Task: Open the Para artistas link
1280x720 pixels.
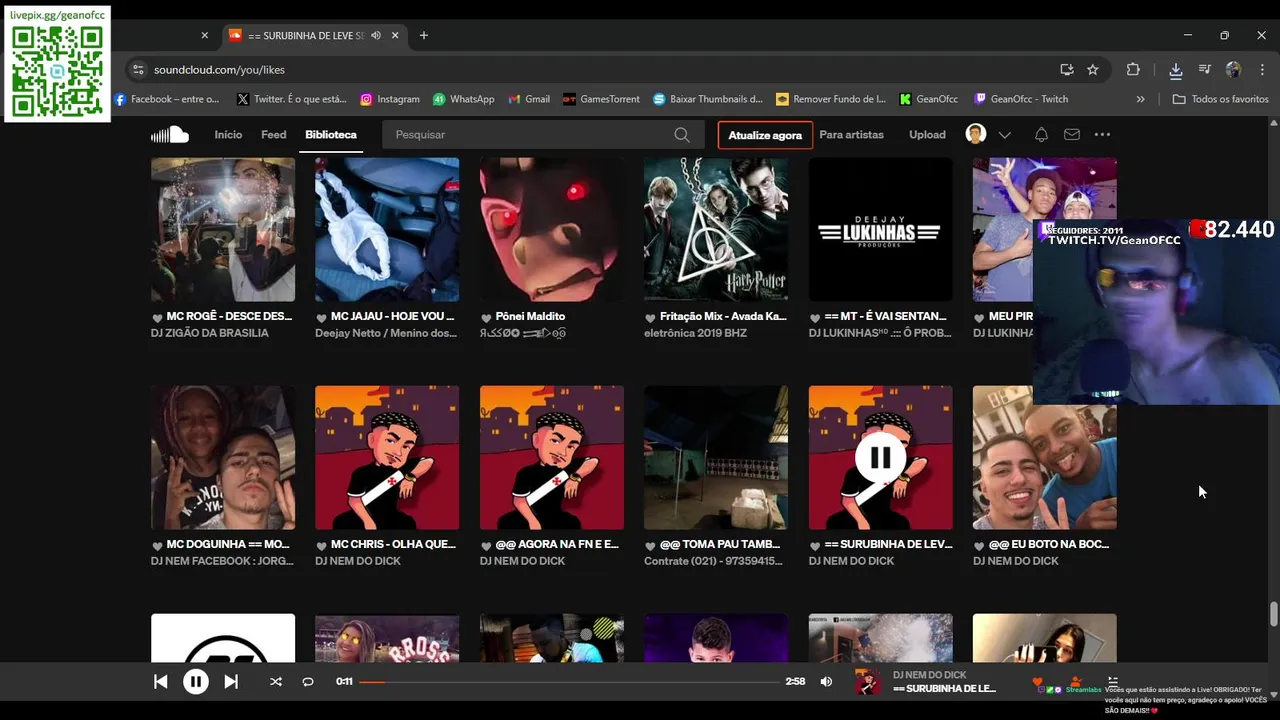Action: coord(851,134)
